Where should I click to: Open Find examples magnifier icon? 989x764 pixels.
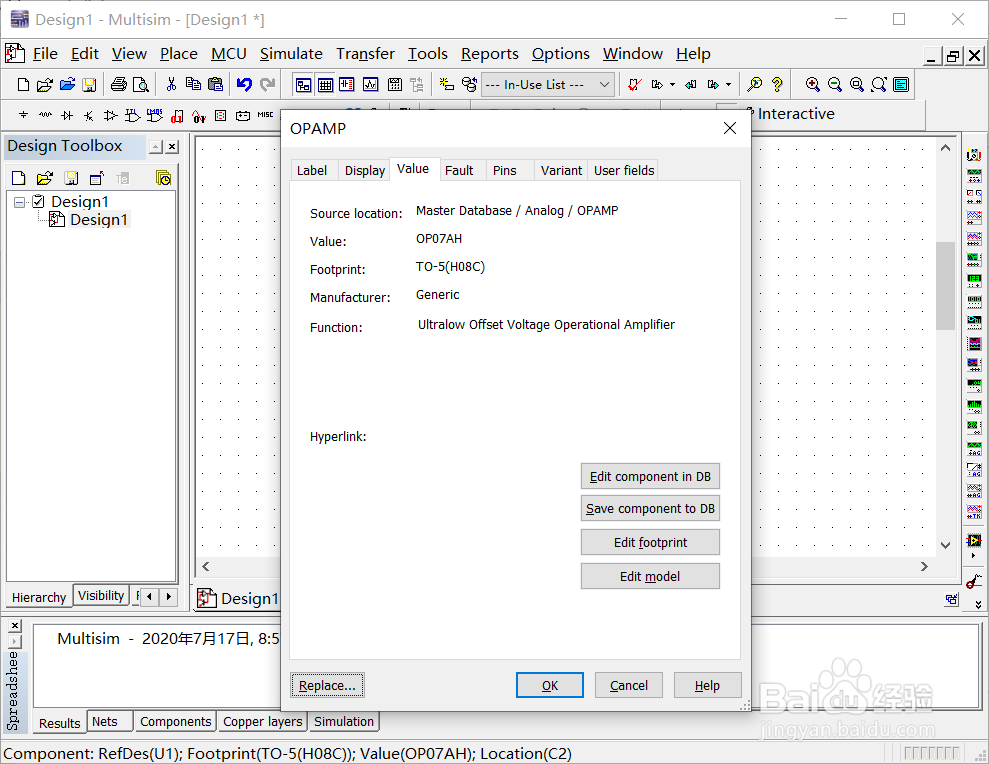[x=754, y=85]
